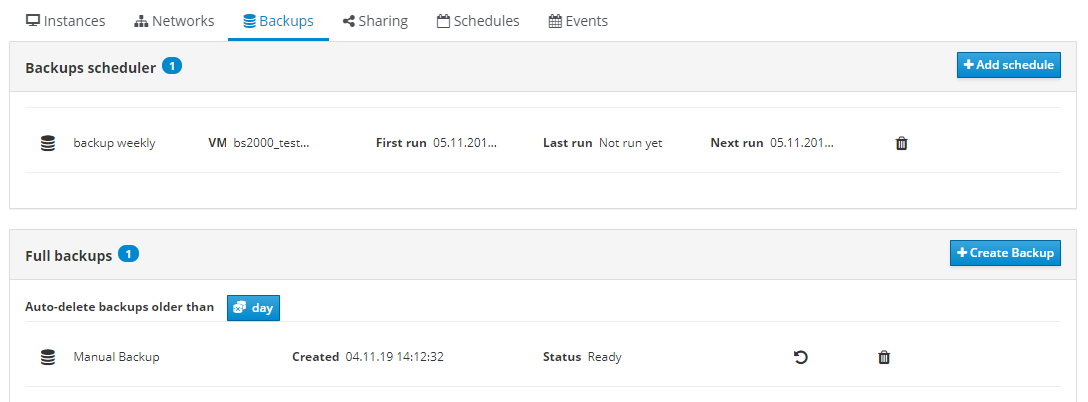Open the Schedules tab
Image resolution: width=1088 pixels, height=402 pixels.
pyautogui.click(x=478, y=21)
